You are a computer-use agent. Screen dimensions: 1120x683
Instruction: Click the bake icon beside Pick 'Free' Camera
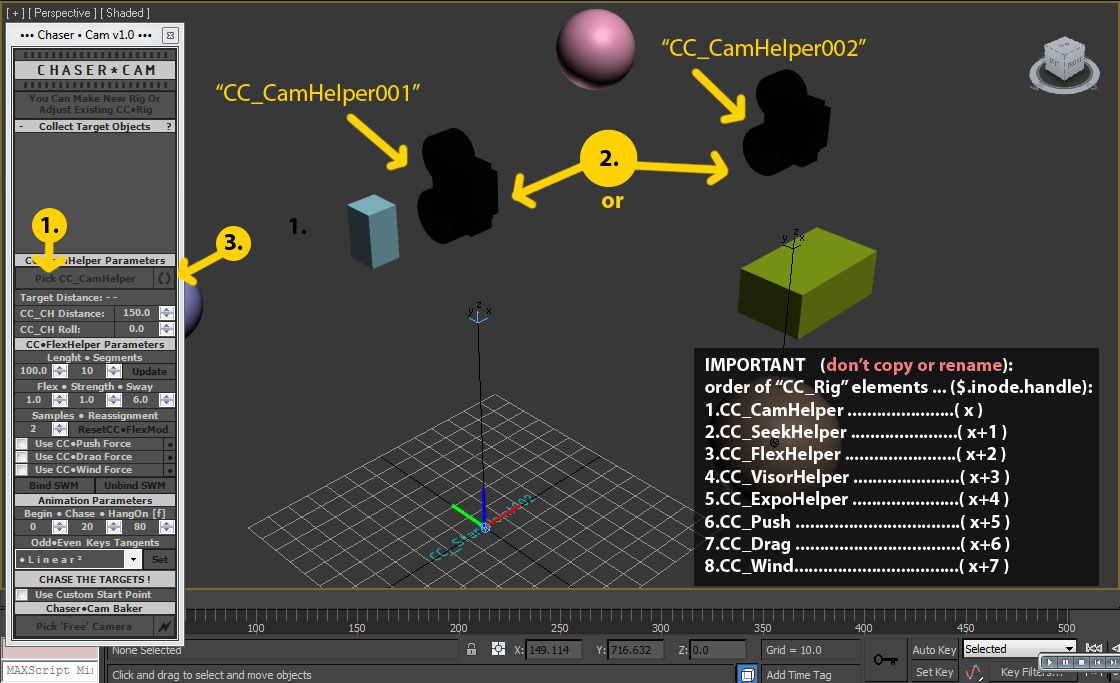point(165,627)
